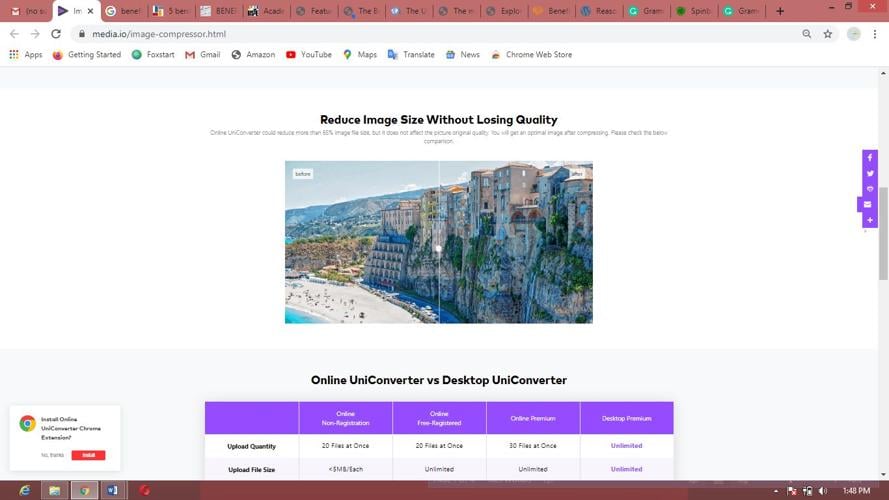Switch to the Google 'benef' tab
Screen dimensions: 889x500
click(124, 11)
